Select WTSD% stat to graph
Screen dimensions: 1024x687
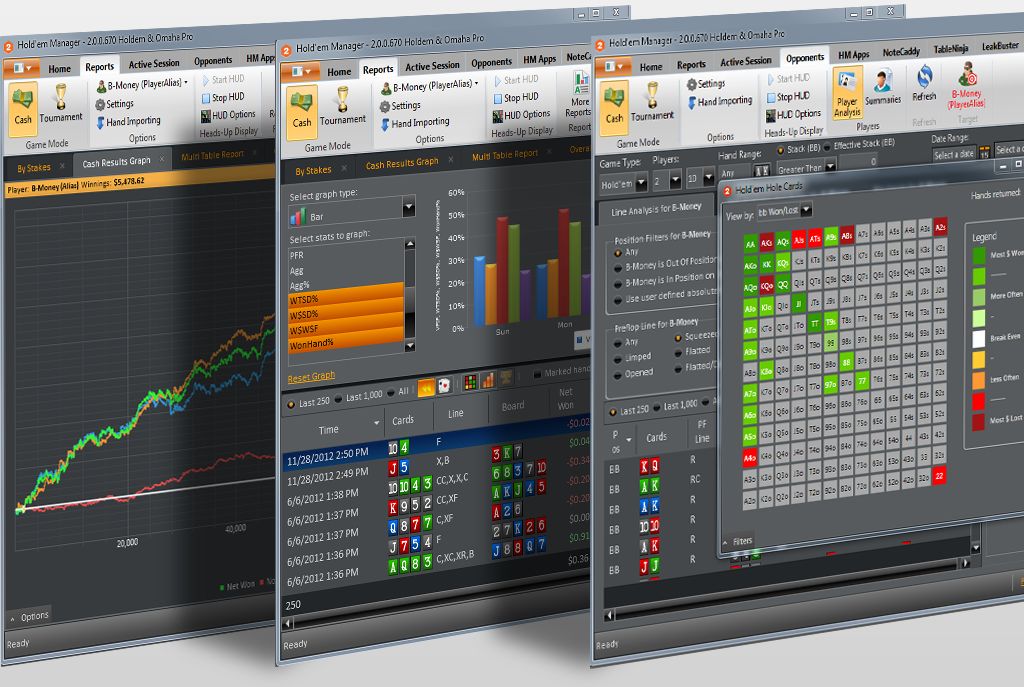[346, 298]
